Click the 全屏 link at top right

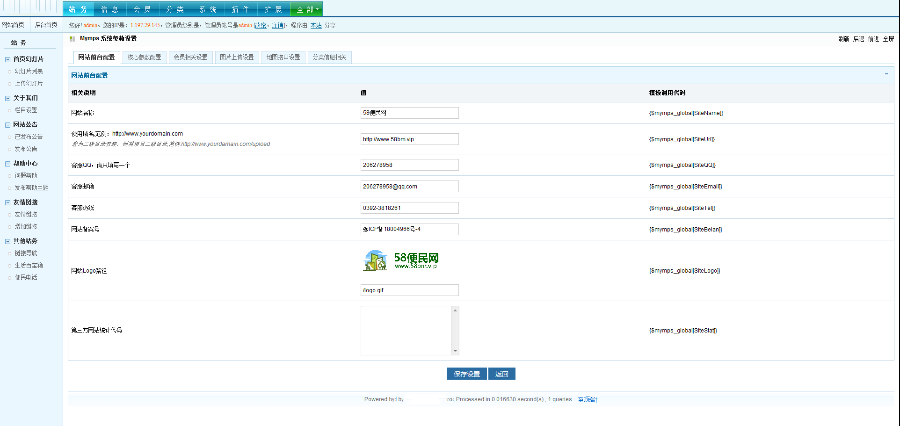[x=888, y=39]
